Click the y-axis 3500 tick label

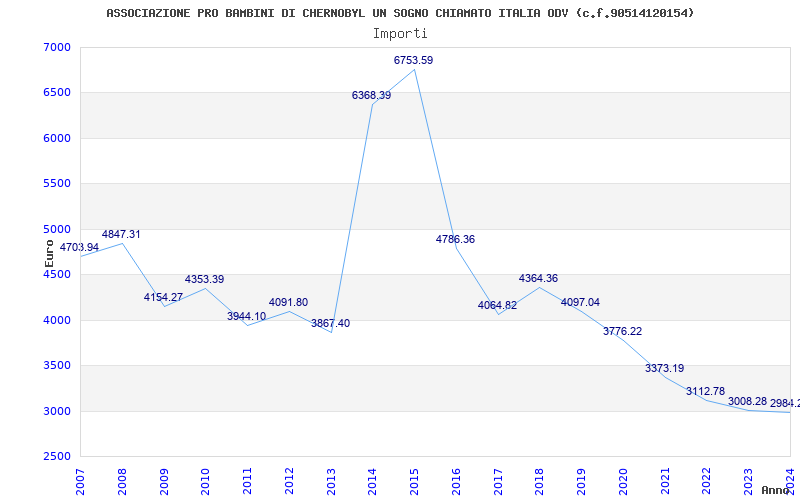55,366
